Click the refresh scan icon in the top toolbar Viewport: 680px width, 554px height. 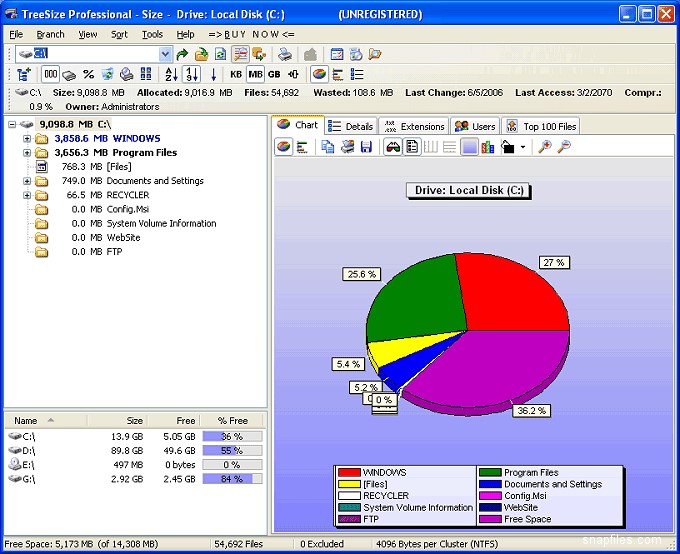click(220, 54)
